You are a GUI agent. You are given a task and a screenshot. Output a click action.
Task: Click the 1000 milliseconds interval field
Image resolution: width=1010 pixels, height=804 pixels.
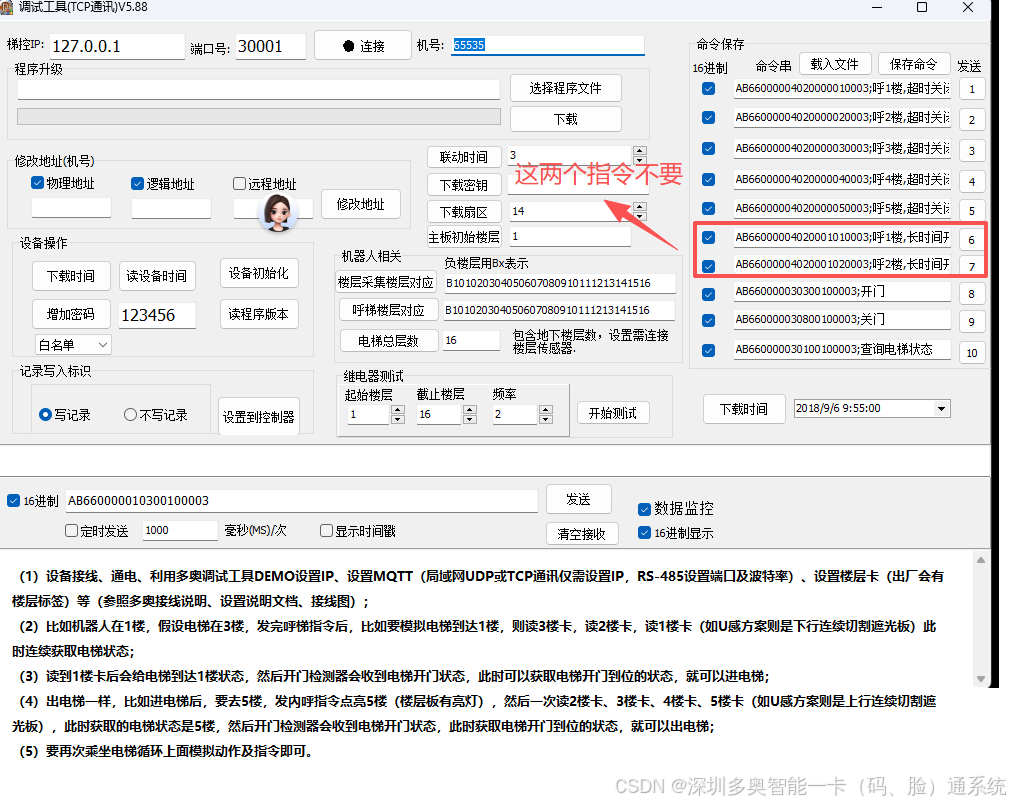point(180,530)
